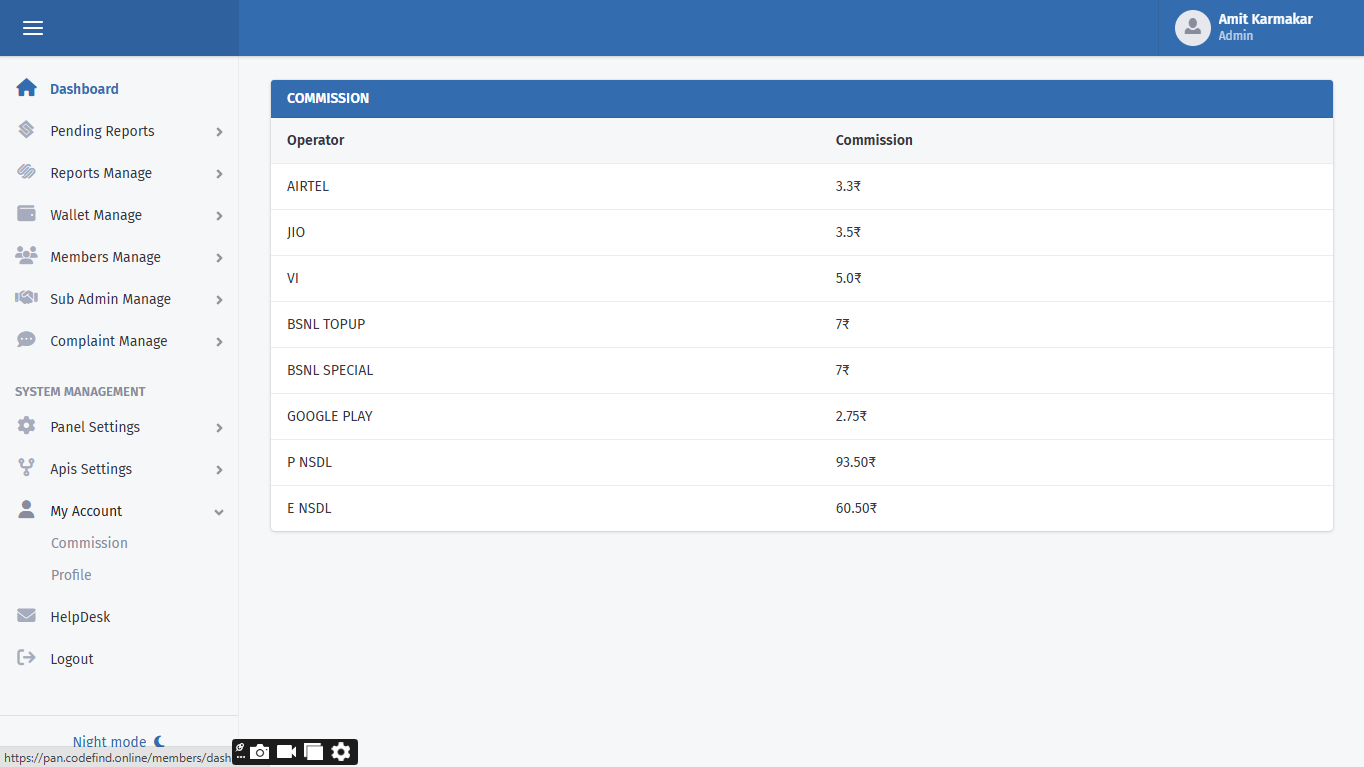
Task: Click the 5.0₹ commission value
Action: 848,278
